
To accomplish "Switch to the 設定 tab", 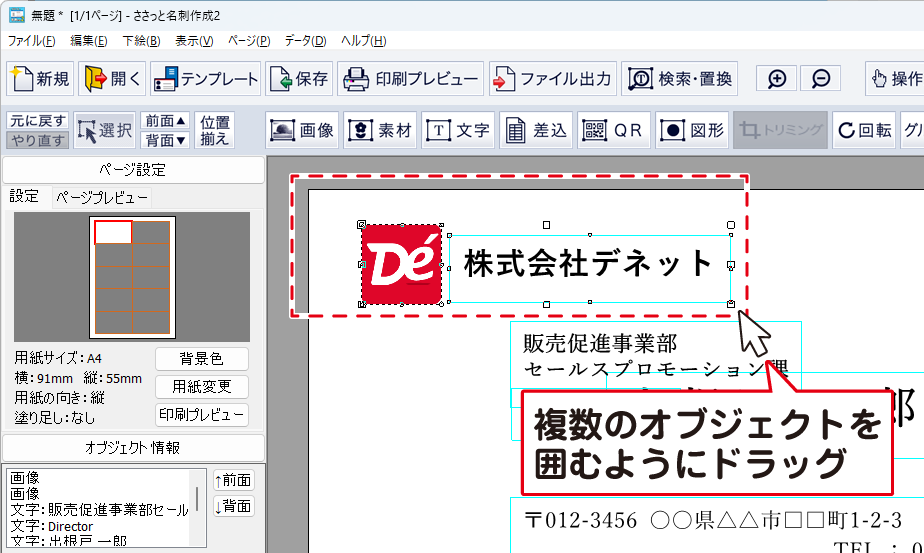I will tap(24, 196).
